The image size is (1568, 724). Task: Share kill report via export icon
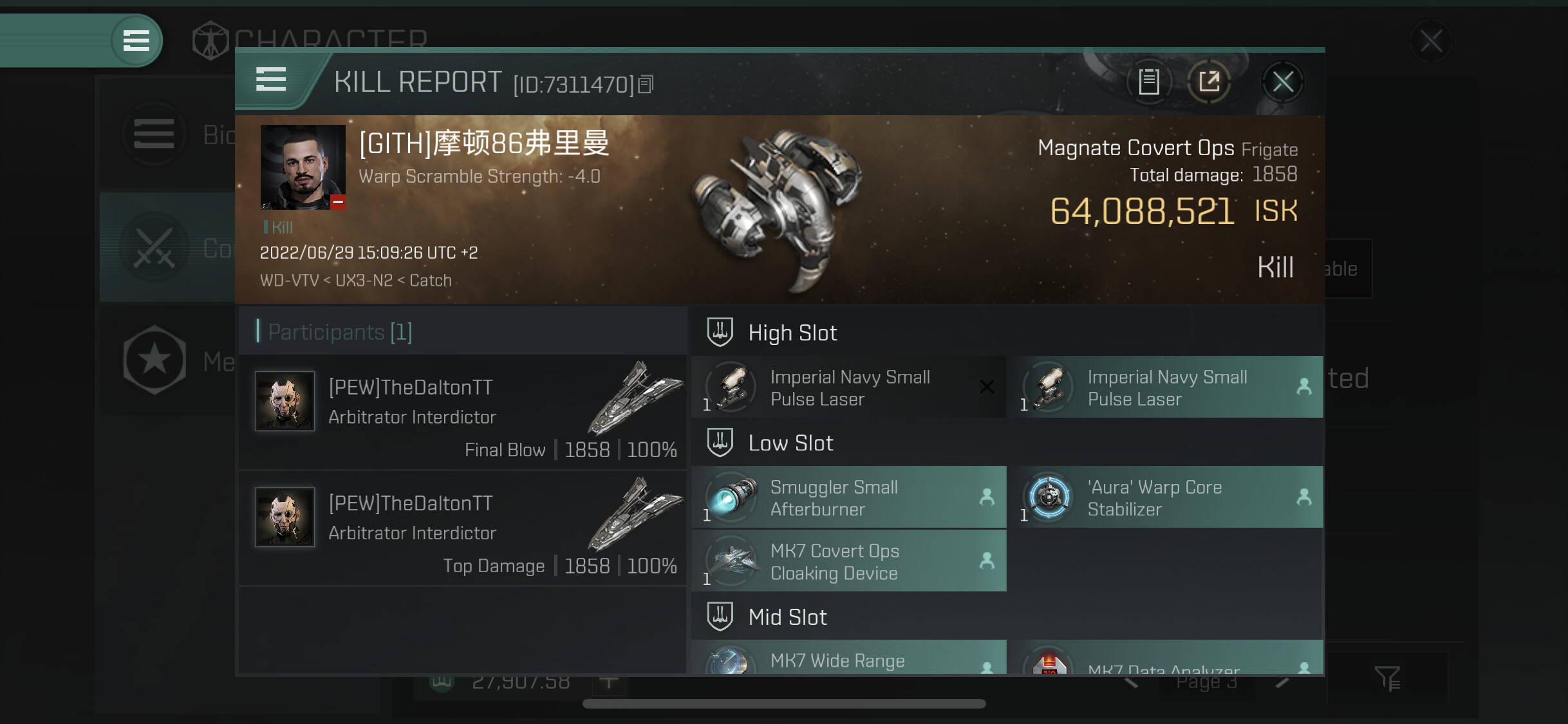point(1208,82)
